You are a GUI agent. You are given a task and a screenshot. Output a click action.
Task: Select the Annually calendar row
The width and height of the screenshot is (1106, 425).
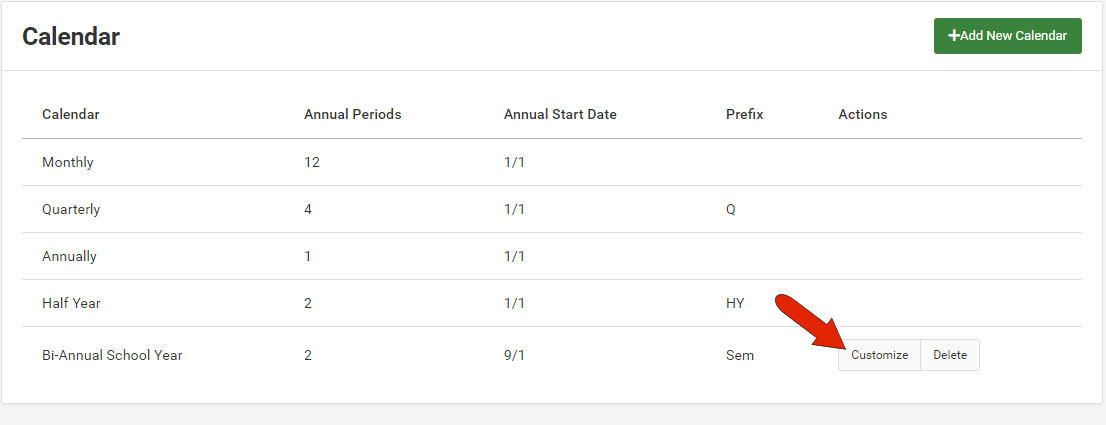coord(69,256)
